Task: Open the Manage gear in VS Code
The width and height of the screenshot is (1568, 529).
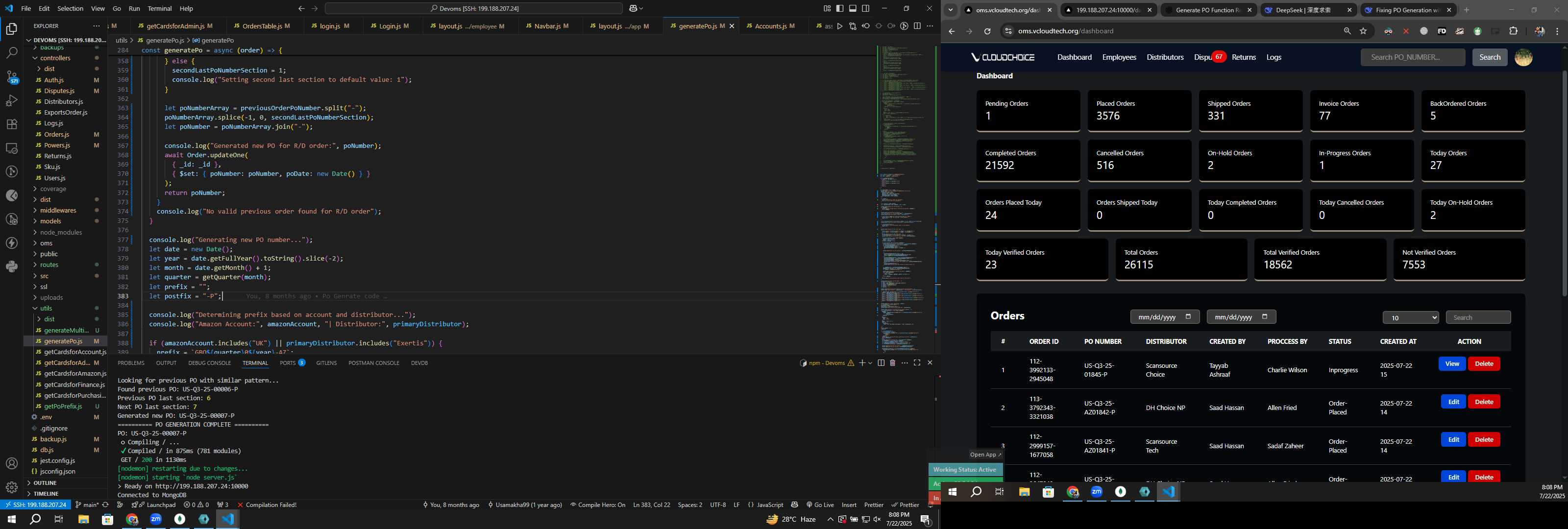Action: click(12, 487)
